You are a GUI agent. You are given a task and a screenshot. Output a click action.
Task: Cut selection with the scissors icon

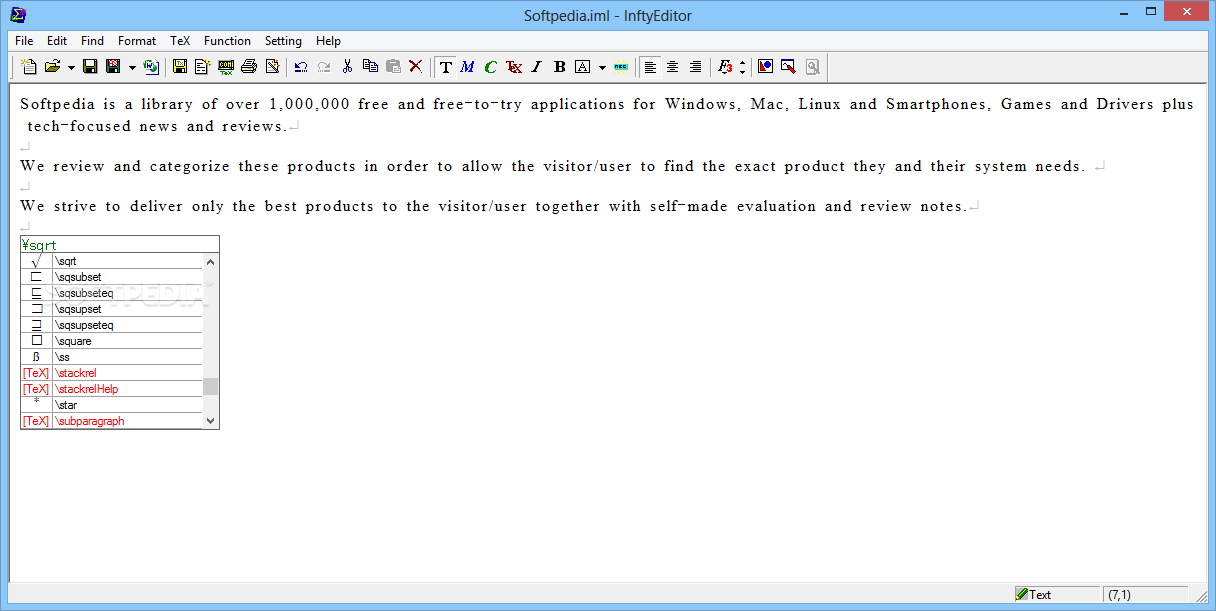(x=347, y=67)
